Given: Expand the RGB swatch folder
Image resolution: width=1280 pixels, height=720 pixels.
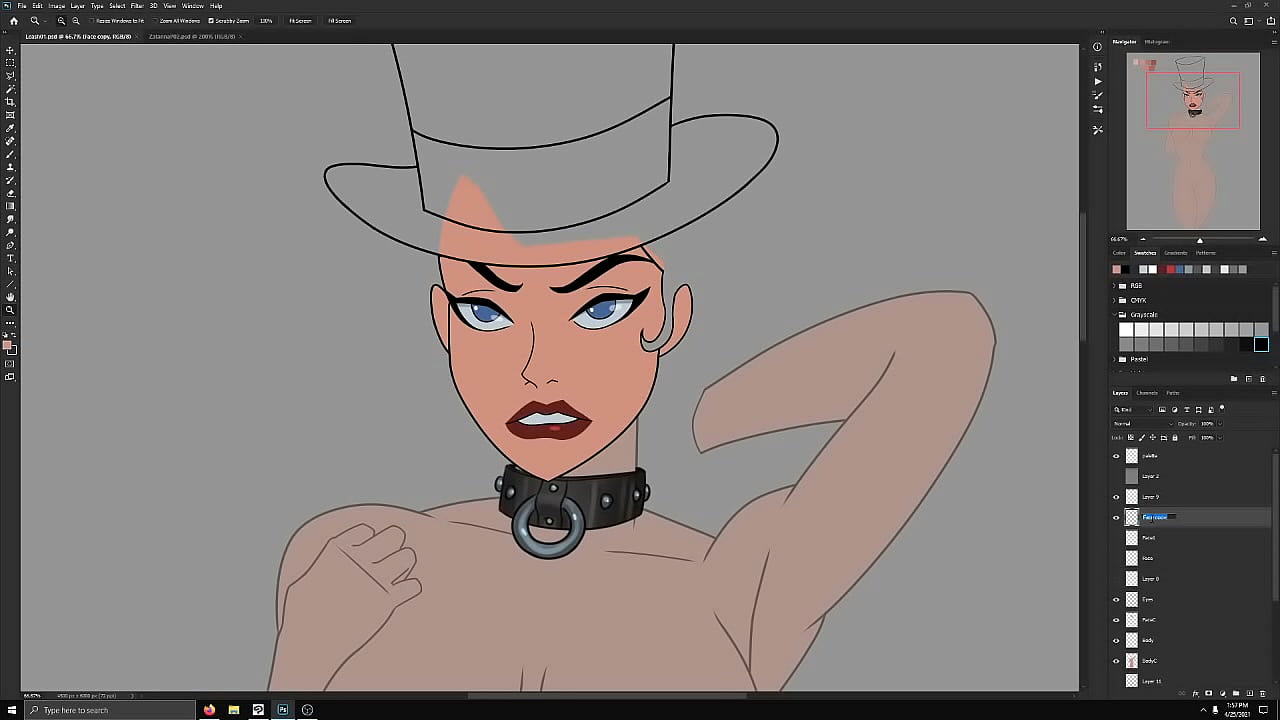Looking at the screenshot, I should point(1114,286).
